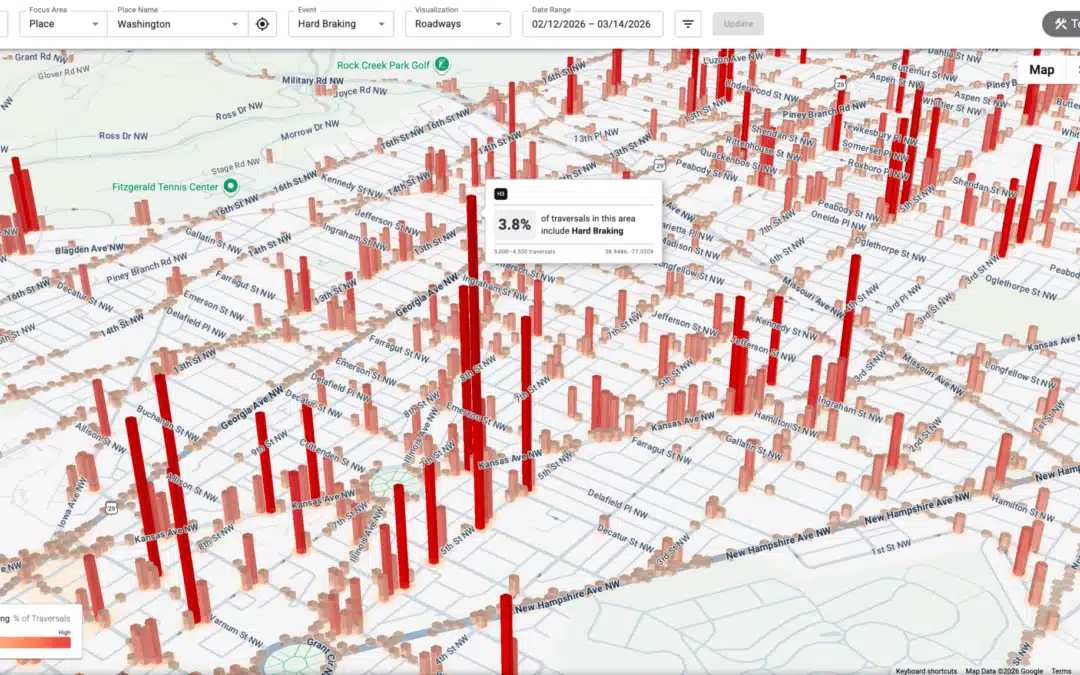Click the Military Rd NW street label
The height and width of the screenshot is (675, 1080).
[313, 81]
